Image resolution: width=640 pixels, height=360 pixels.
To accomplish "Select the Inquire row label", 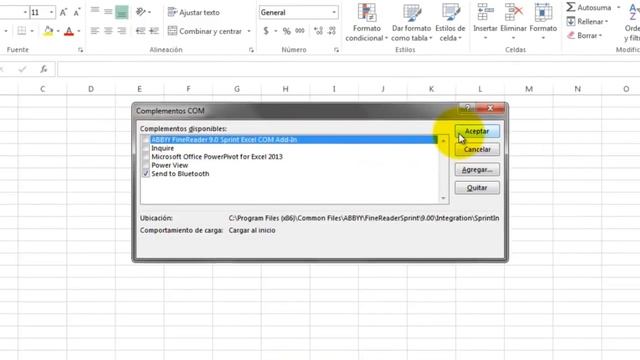I will click(x=162, y=148).
